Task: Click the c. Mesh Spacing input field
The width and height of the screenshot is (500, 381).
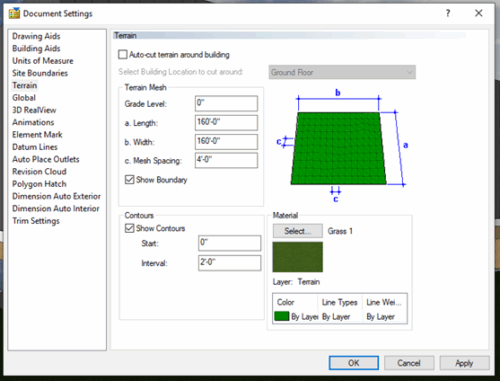Action: tap(226, 160)
